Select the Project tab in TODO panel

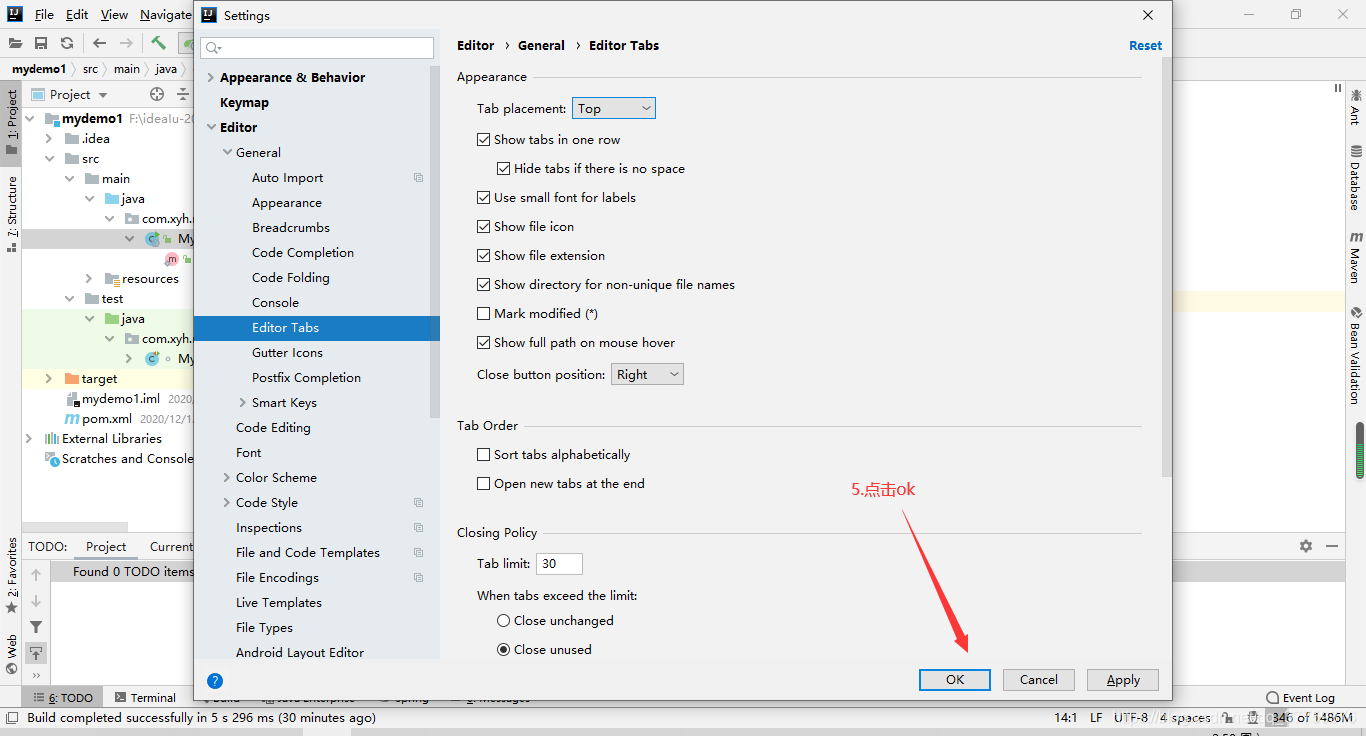pos(106,547)
